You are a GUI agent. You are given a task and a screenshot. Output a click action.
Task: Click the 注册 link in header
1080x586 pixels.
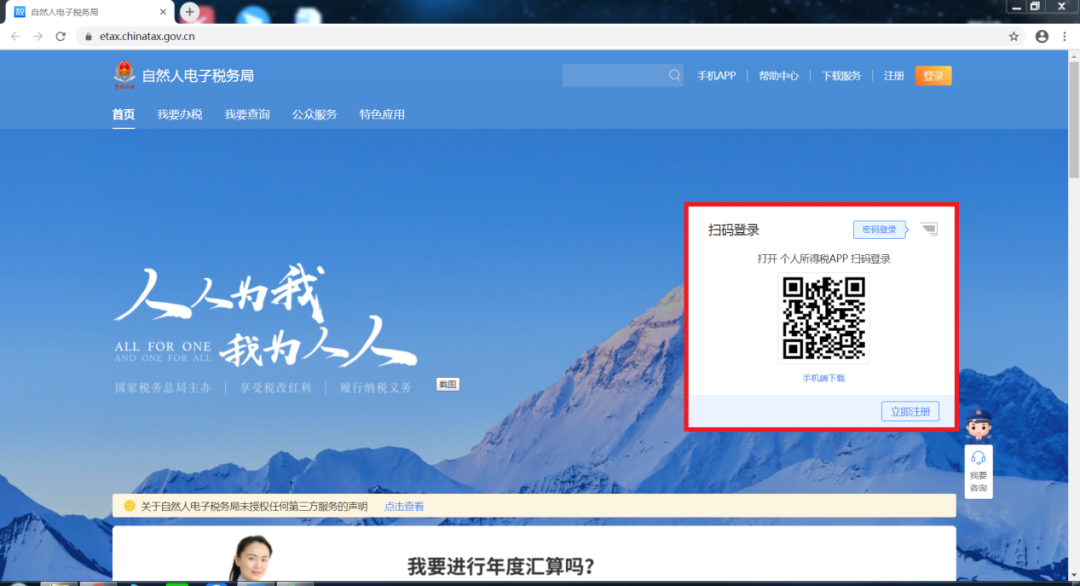tap(894, 76)
